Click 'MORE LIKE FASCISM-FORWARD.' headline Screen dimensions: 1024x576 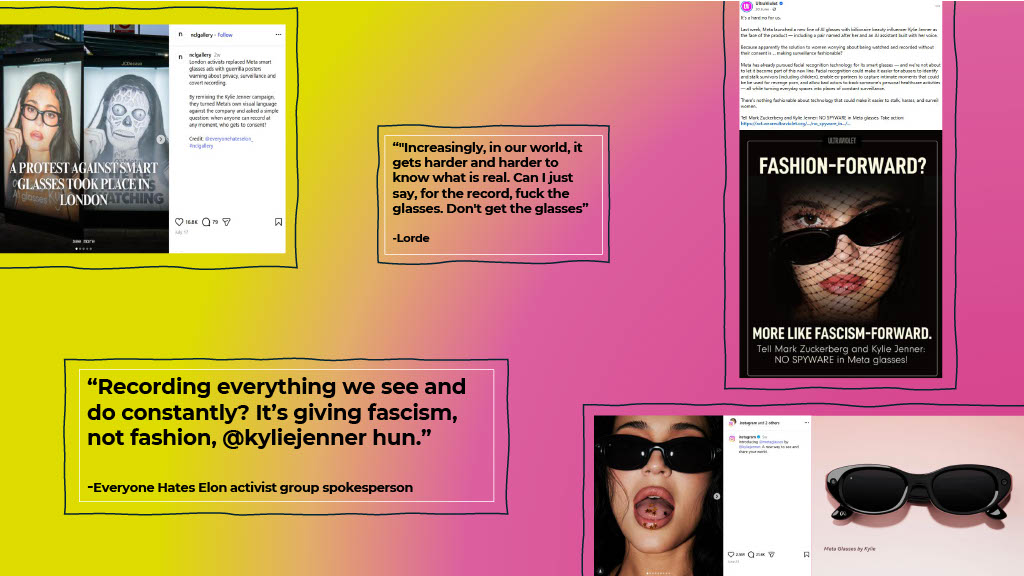pos(841,333)
